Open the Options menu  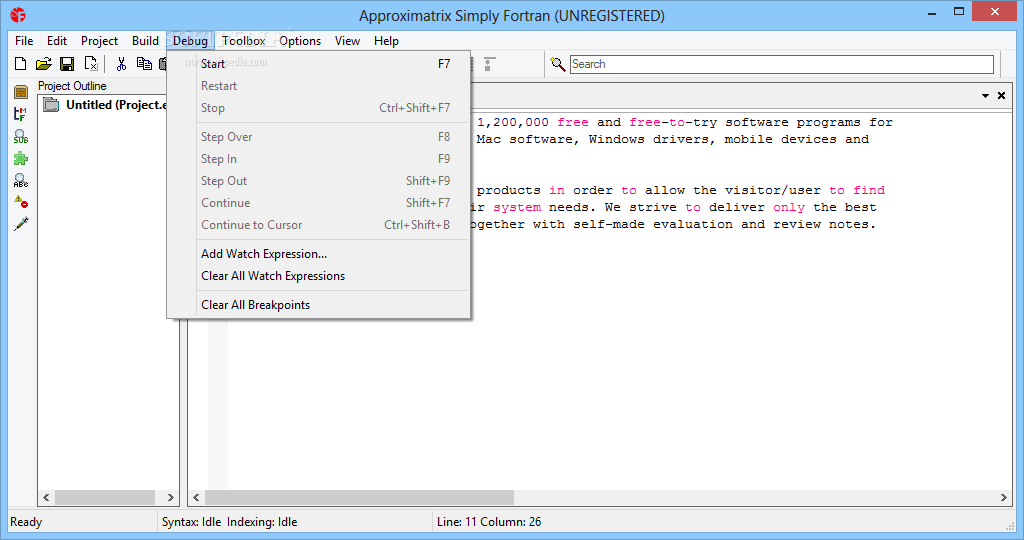click(x=300, y=40)
